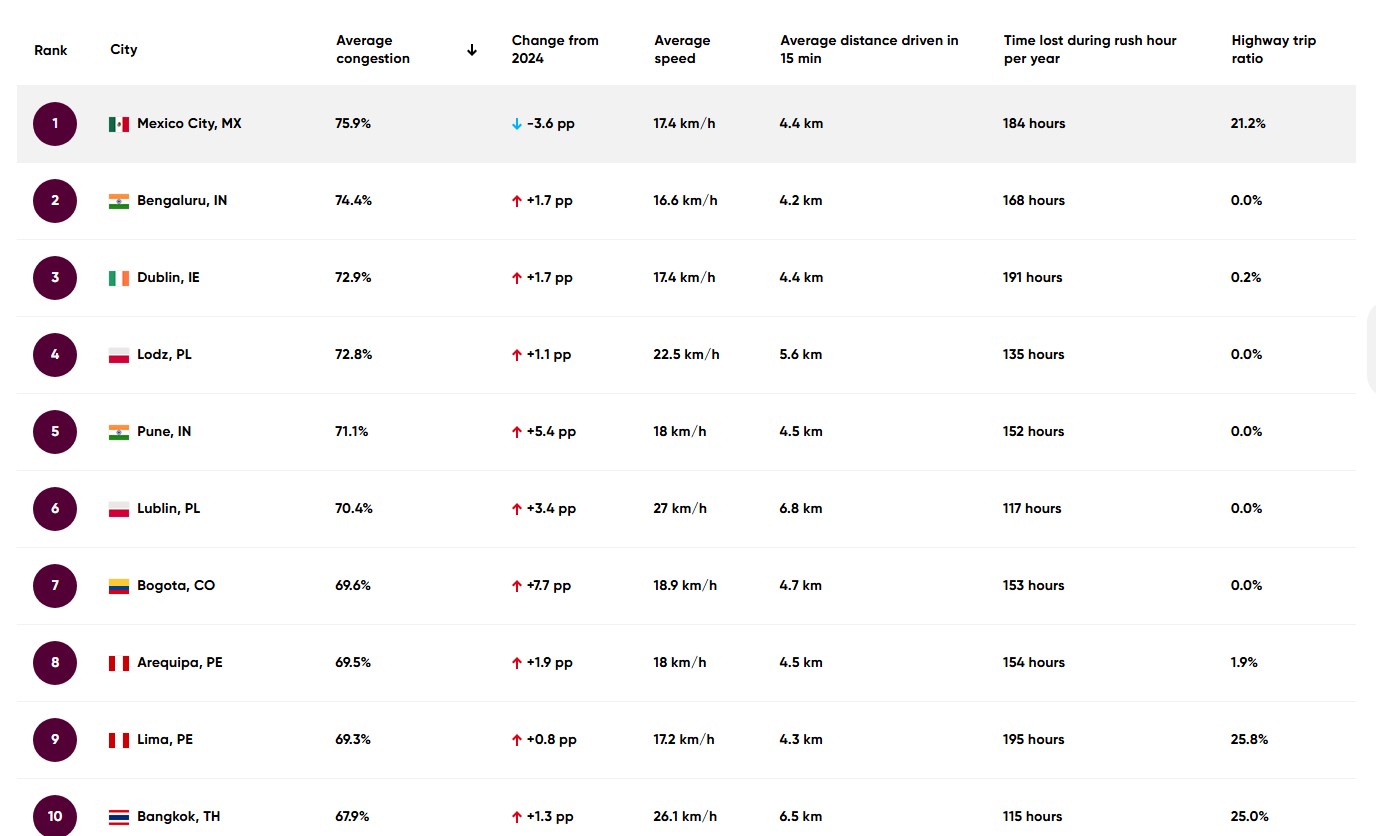Click the rank 1 circle badge
This screenshot has height=836, width=1376.
click(55, 124)
